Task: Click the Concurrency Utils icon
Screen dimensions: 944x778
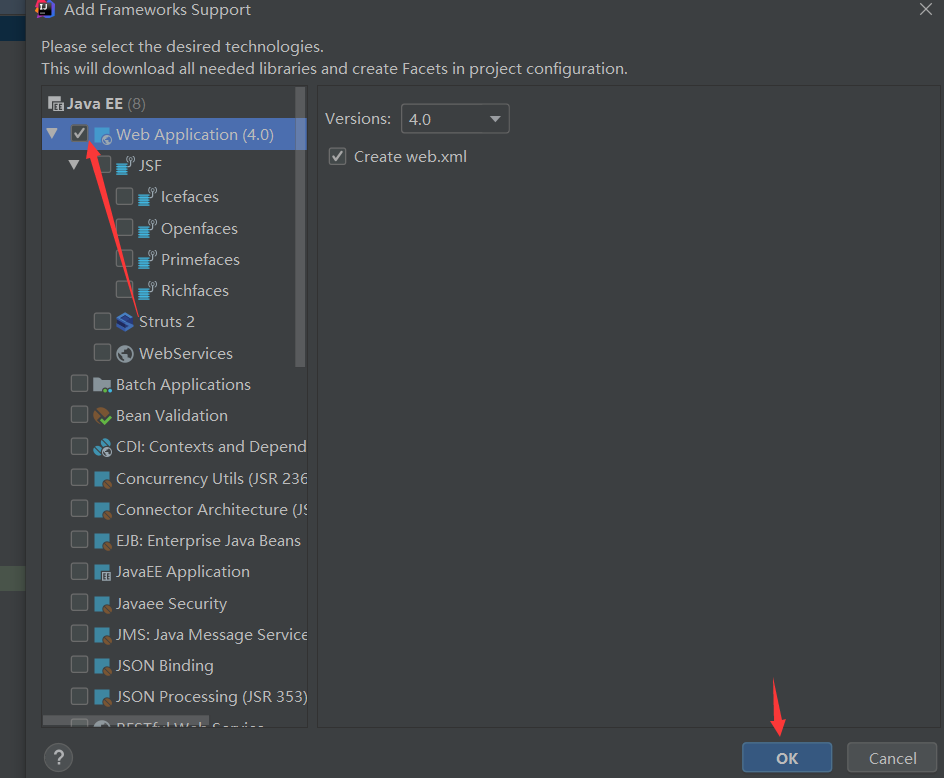Action: [x=103, y=479]
